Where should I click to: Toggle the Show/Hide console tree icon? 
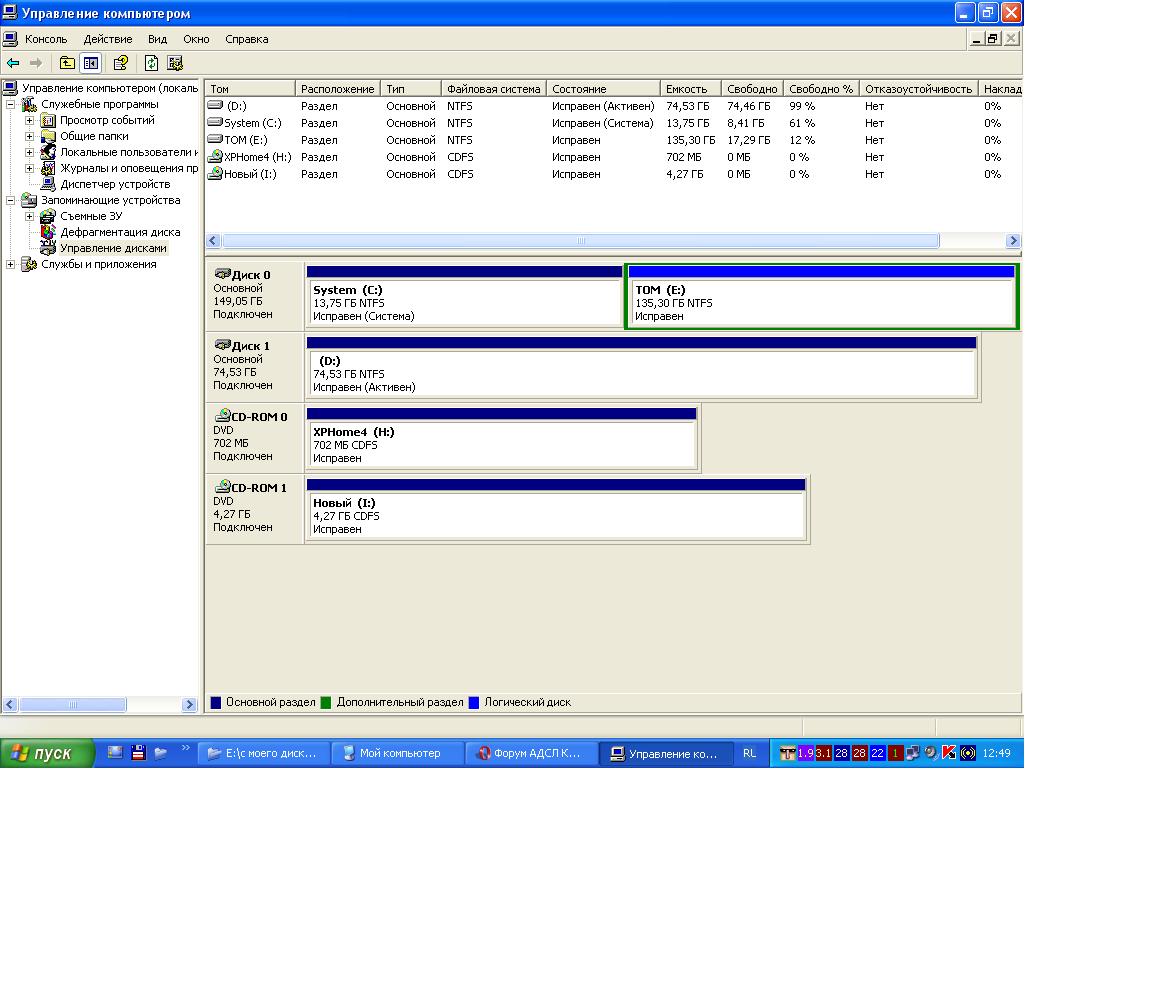pyautogui.click(x=91, y=63)
